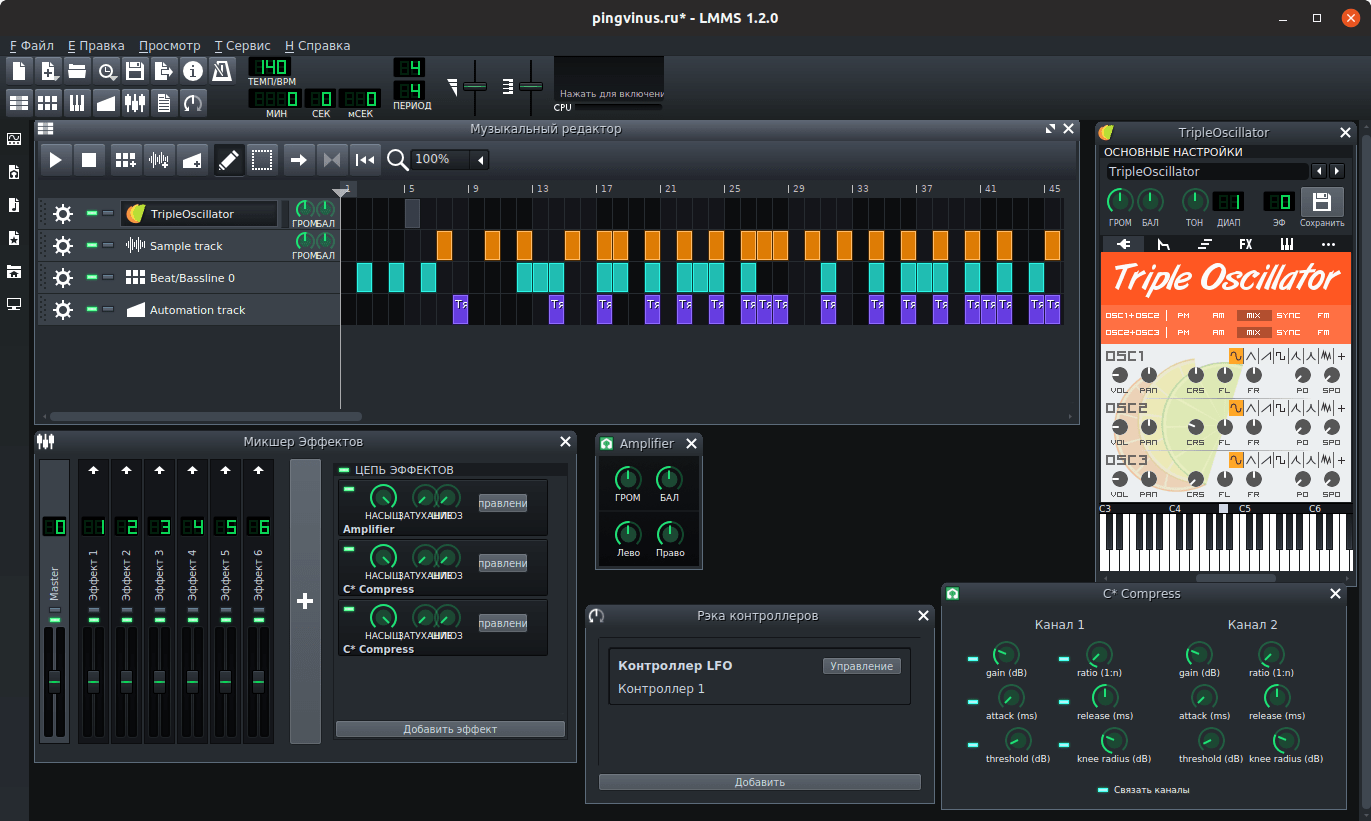Open the Сервис menu
Image resolution: width=1371 pixels, height=821 pixels.
pyautogui.click(x=243, y=45)
